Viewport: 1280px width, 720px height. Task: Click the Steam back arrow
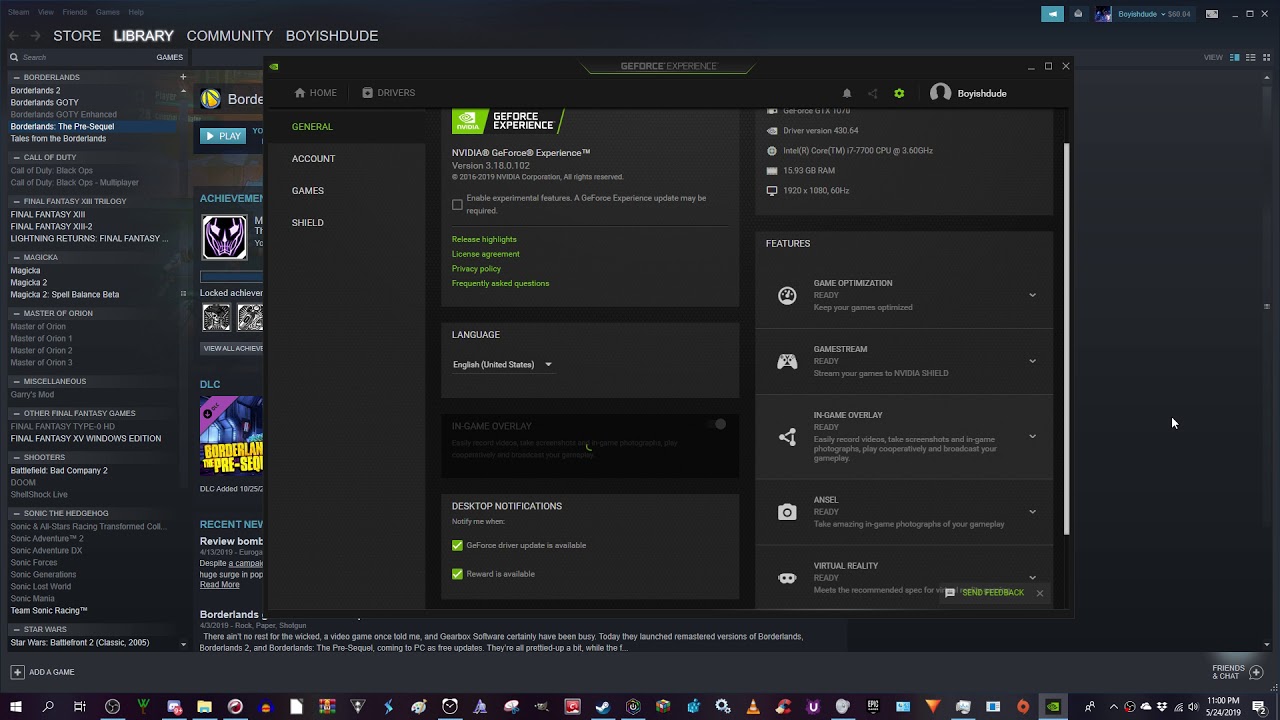[14, 36]
